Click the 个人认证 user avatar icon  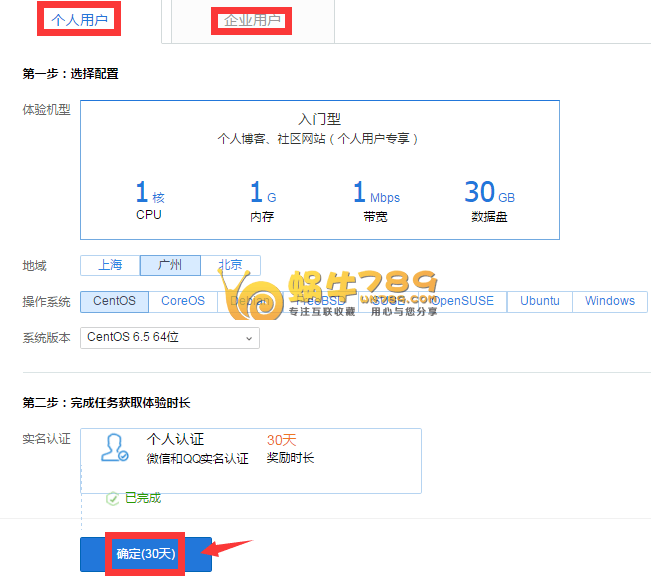[x=114, y=448]
